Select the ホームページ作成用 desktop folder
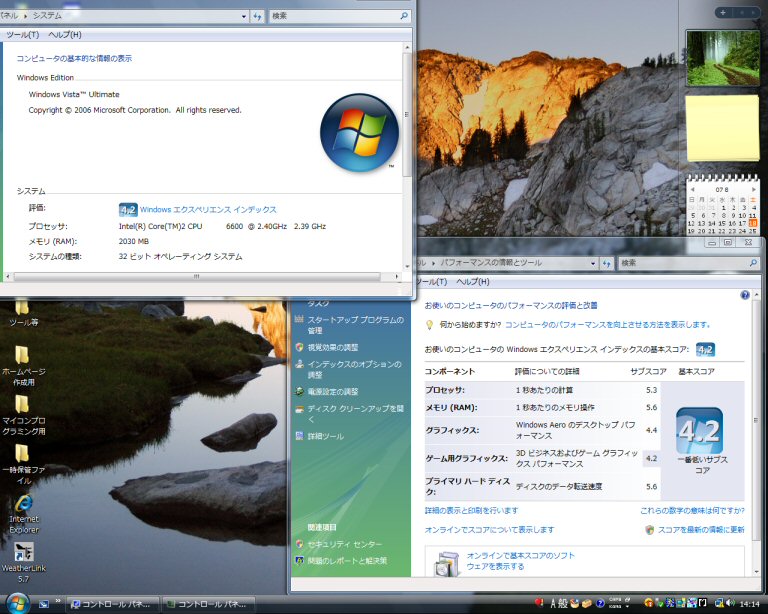 23,365
